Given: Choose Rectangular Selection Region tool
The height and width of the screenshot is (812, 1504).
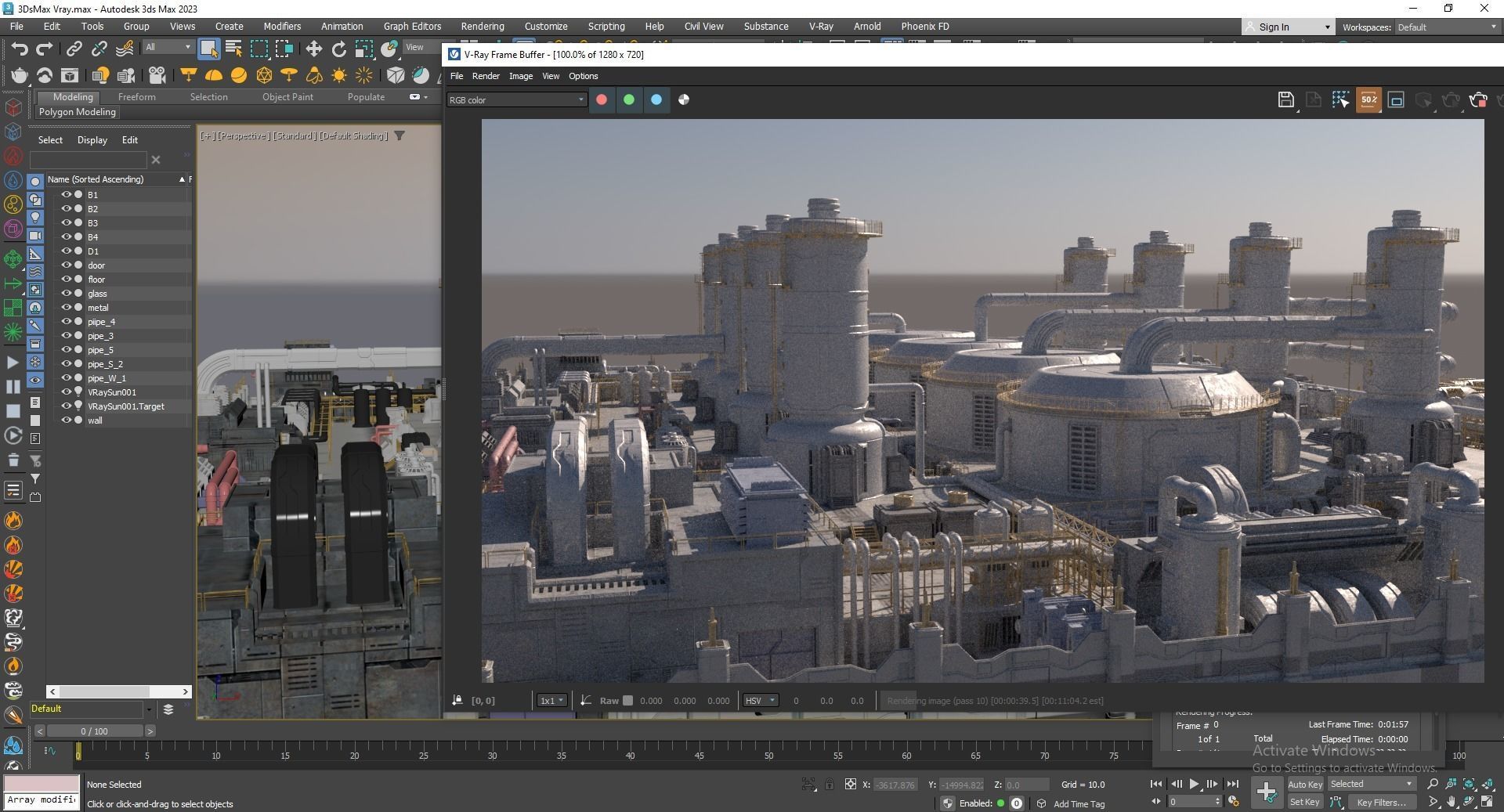Looking at the screenshot, I should coord(258,49).
